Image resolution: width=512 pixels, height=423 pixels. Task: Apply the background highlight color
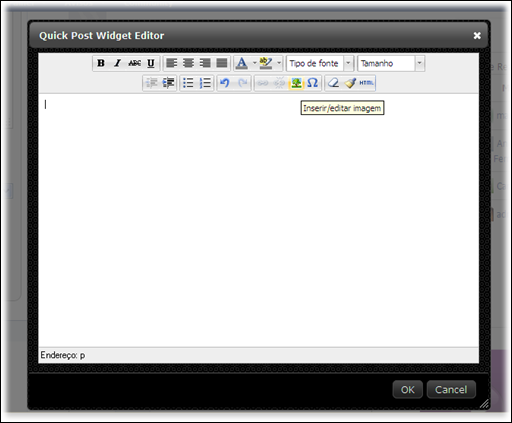266,63
